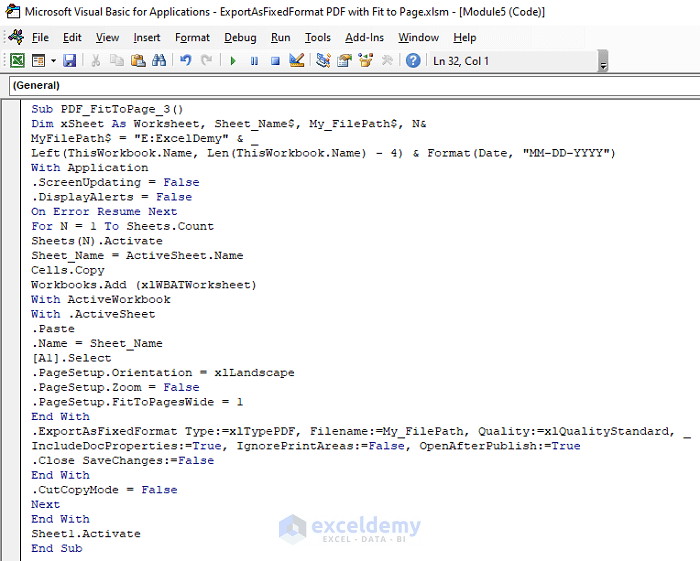Click the Save floppy disk icon
The image size is (700, 561).
click(x=69, y=60)
